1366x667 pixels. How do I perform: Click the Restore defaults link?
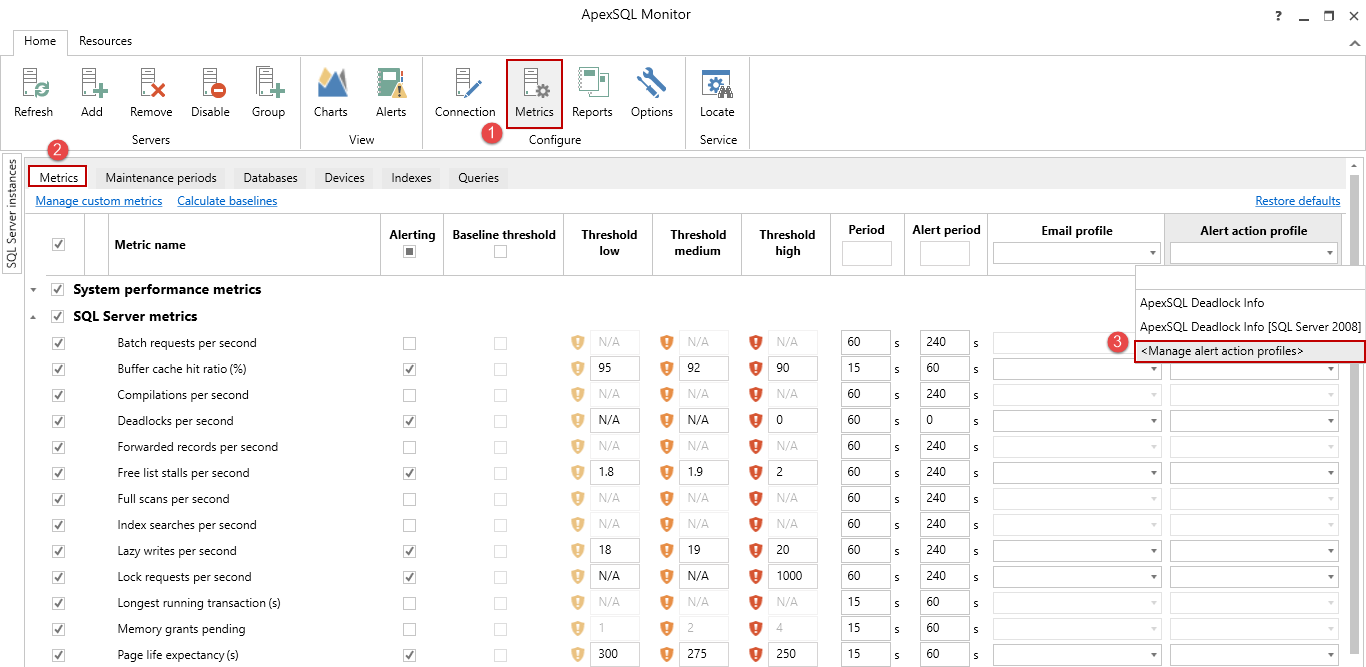[1297, 201]
